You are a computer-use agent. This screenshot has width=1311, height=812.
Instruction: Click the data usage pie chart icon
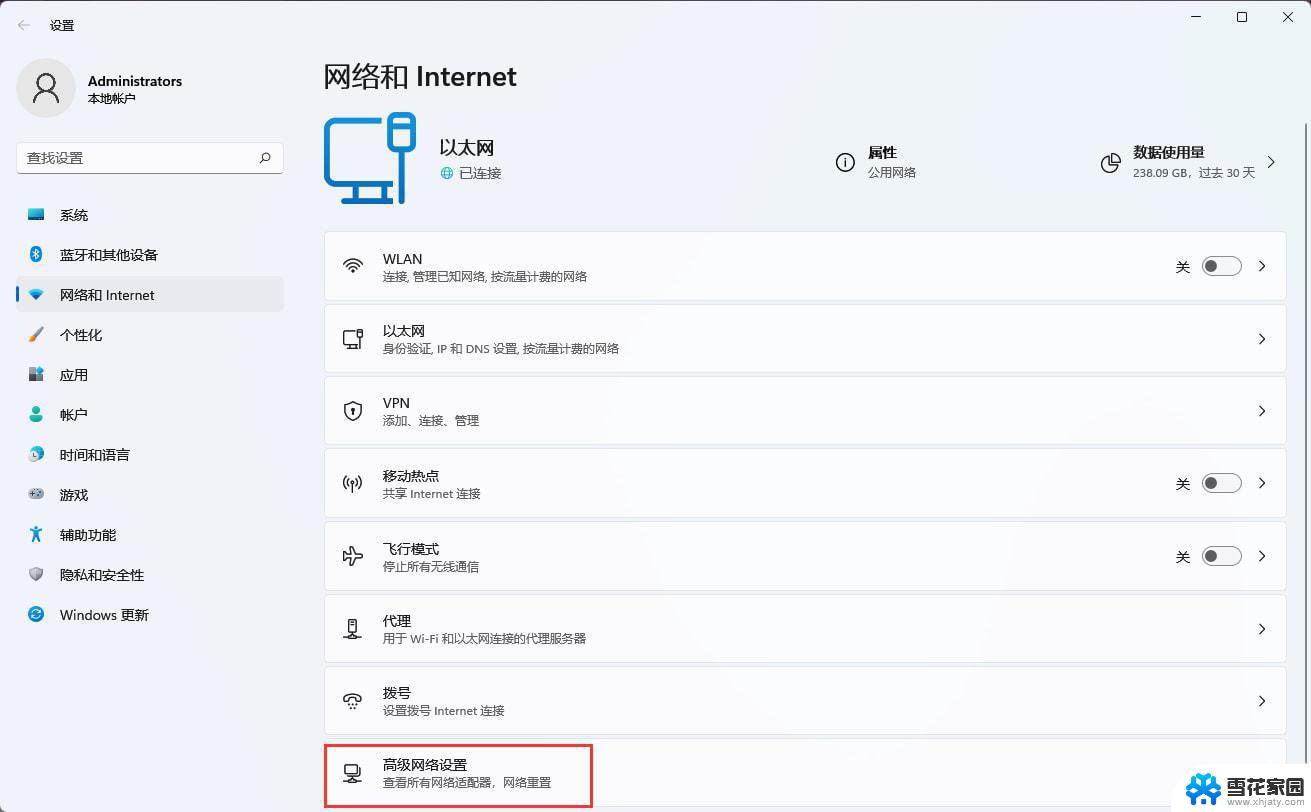[x=1110, y=163]
